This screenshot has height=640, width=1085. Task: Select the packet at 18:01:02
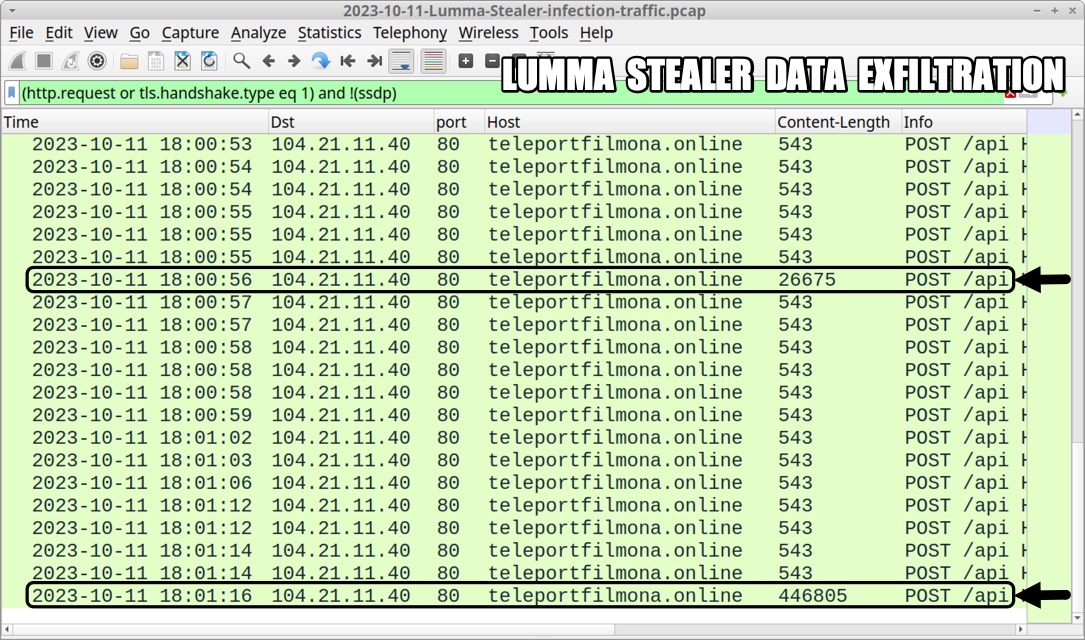click(x=514, y=437)
